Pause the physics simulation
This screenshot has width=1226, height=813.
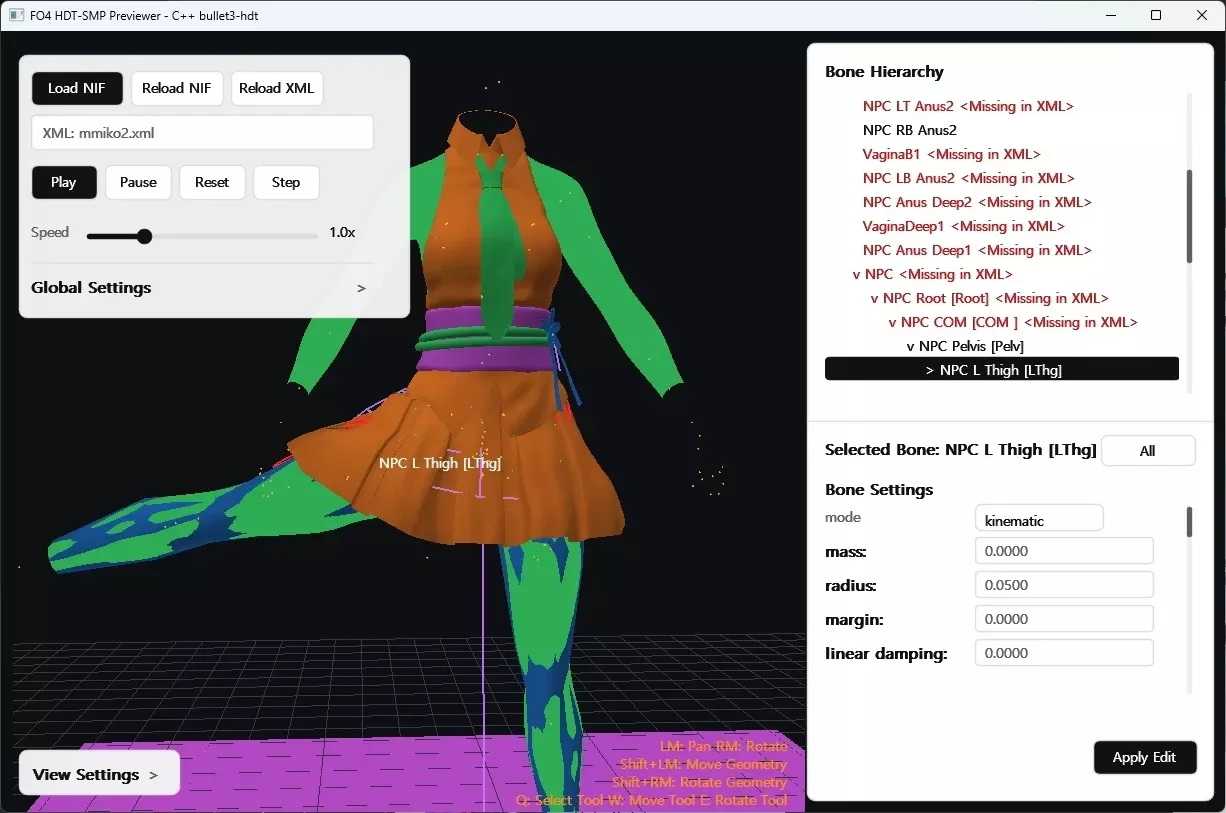[x=138, y=183]
